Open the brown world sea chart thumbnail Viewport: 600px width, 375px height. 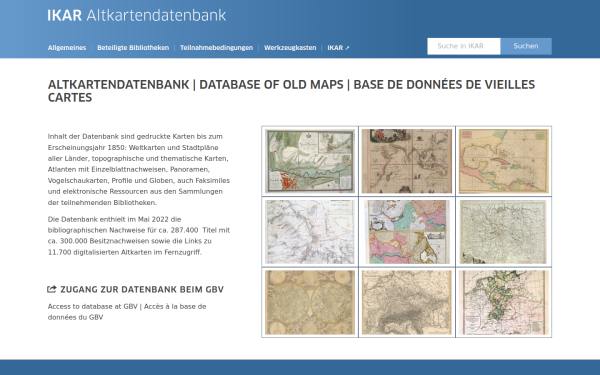tap(407, 161)
